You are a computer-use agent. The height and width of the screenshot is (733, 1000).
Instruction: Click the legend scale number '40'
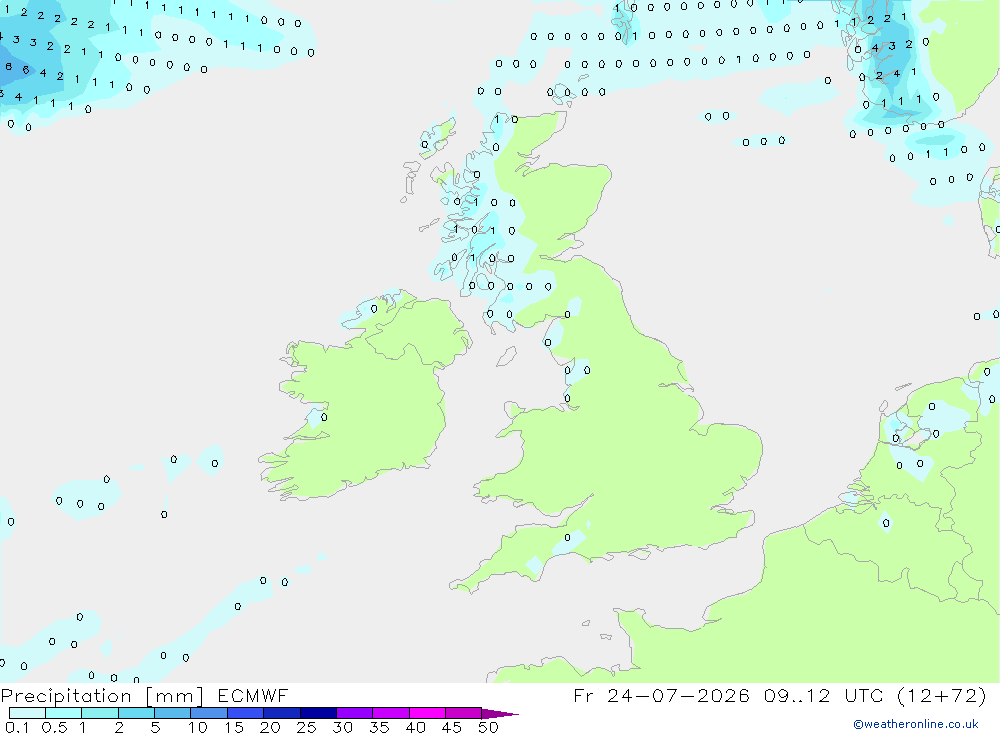[x=415, y=727]
